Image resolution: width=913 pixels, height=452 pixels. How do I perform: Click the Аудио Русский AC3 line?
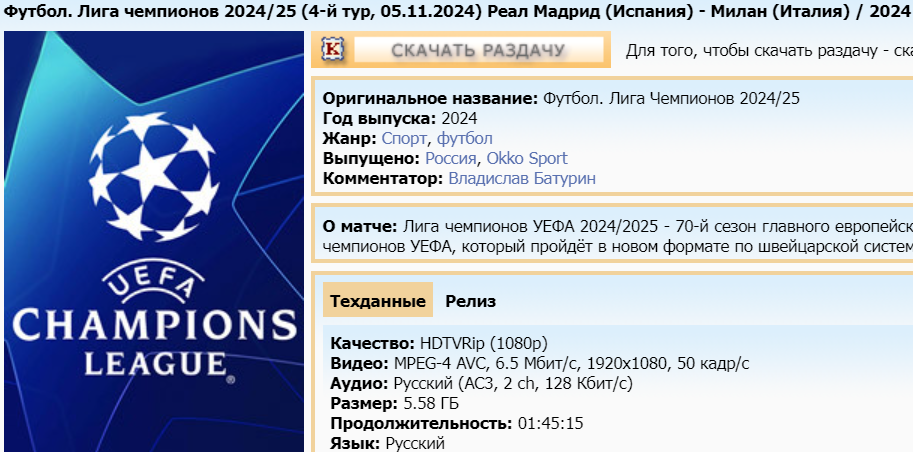482,383
